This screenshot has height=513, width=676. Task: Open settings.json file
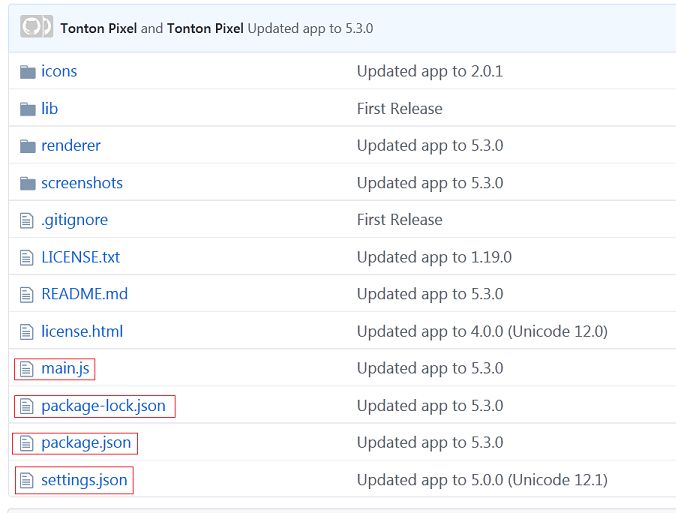point(84,480)
